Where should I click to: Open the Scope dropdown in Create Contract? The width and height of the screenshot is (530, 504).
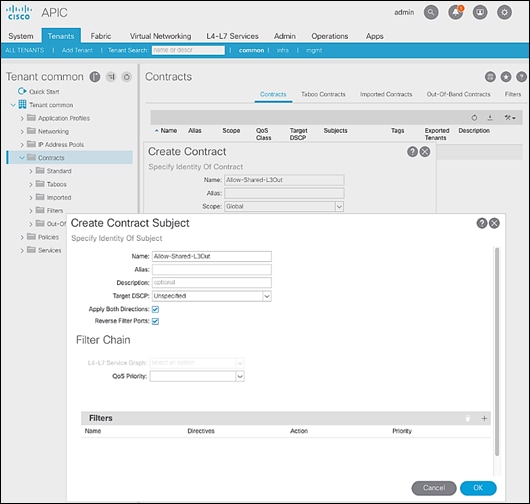click(x=339, y=207)
